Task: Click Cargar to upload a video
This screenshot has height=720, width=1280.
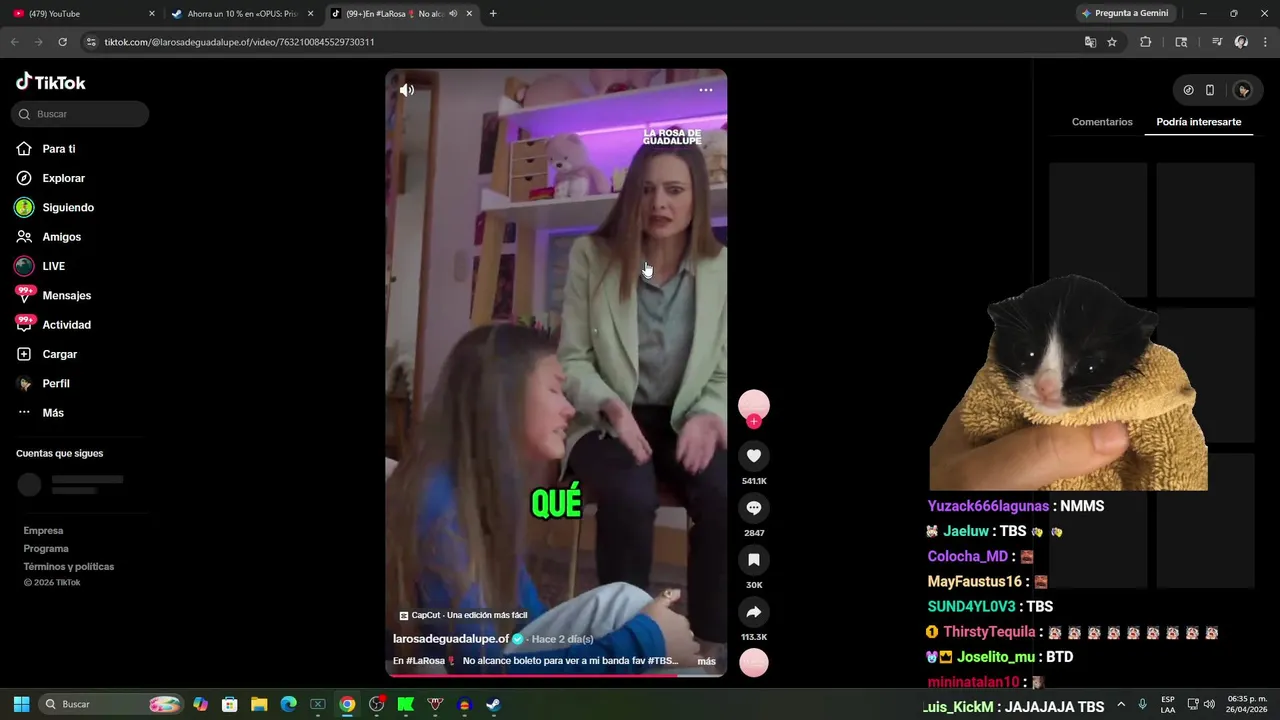Action: (x=60, y=354)
